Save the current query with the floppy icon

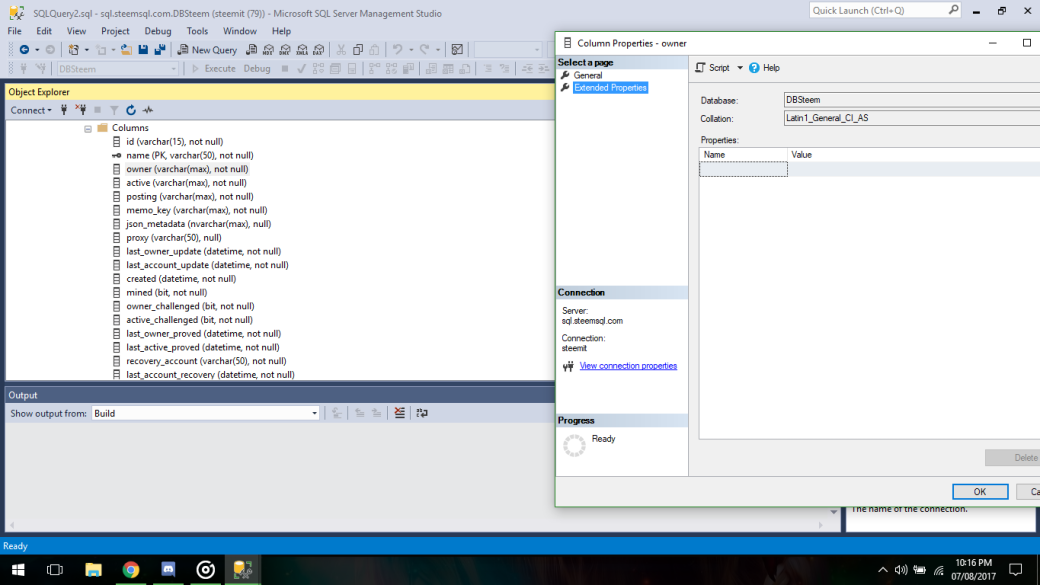[143, 50]
